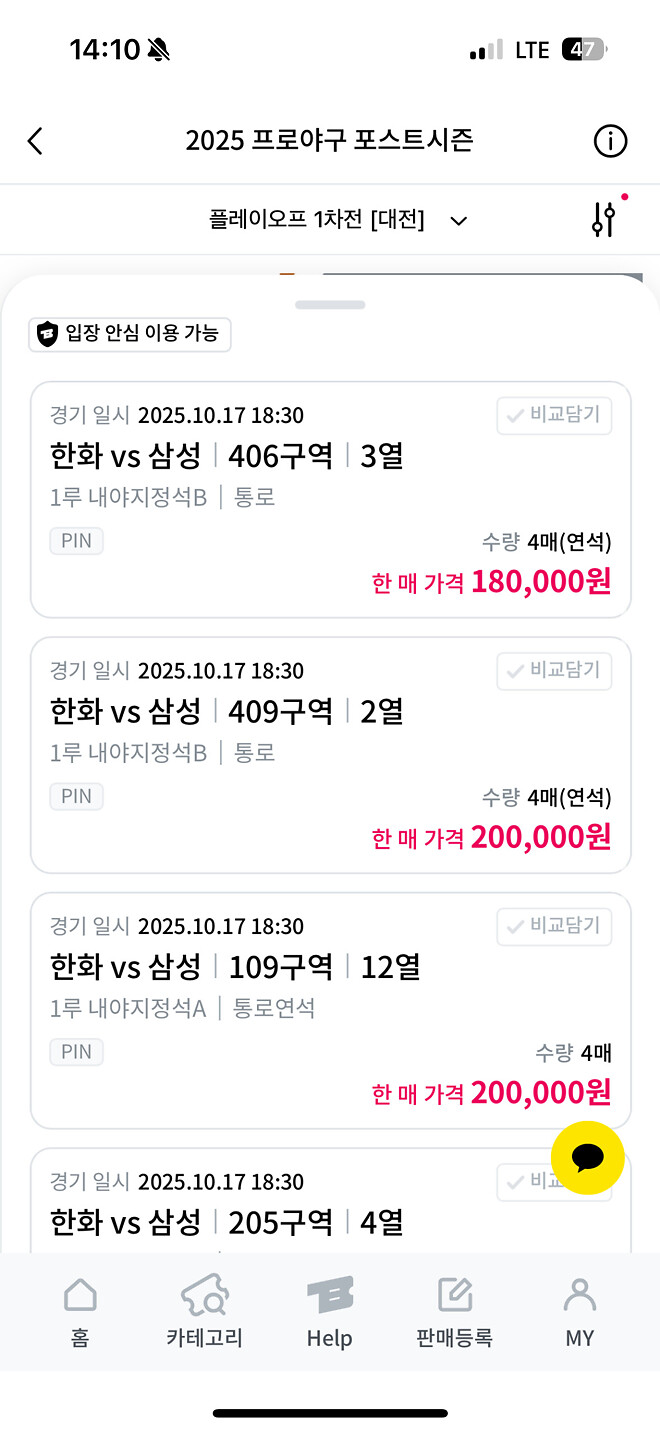Go to 홈 in the bottom navigation

coord(80,1311)
